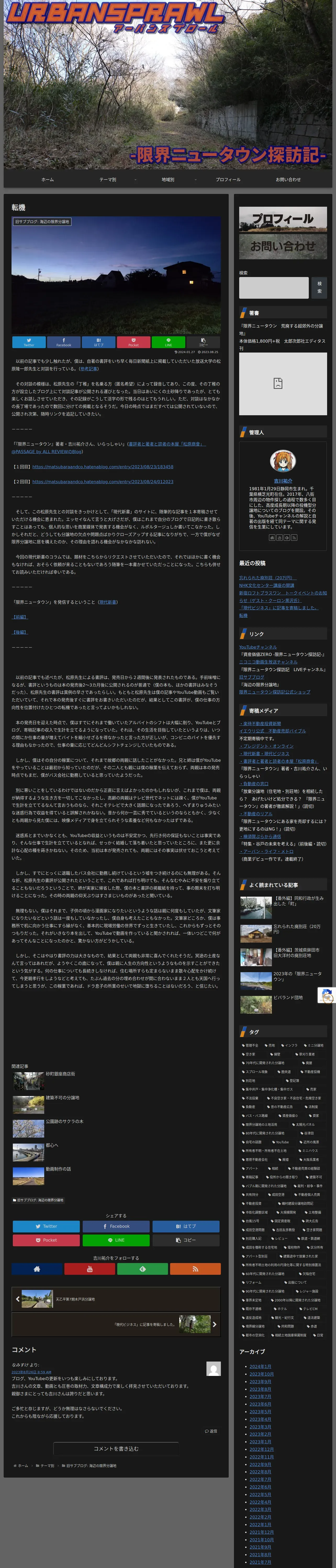
Task: Click the top Hatebu B! share icon
Action: [x=99, y=342]
